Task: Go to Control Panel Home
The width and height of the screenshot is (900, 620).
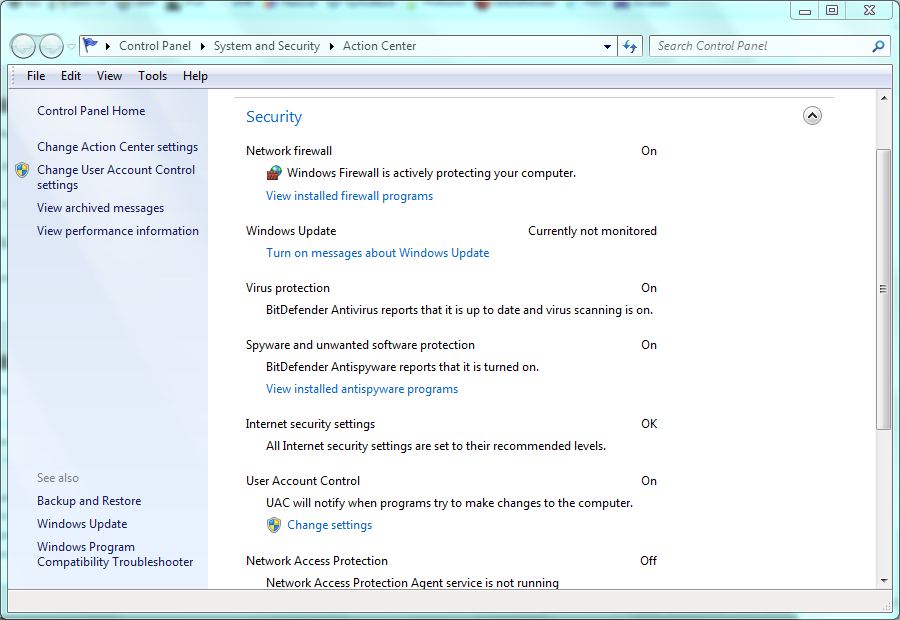Action: [x=91, y=111]
